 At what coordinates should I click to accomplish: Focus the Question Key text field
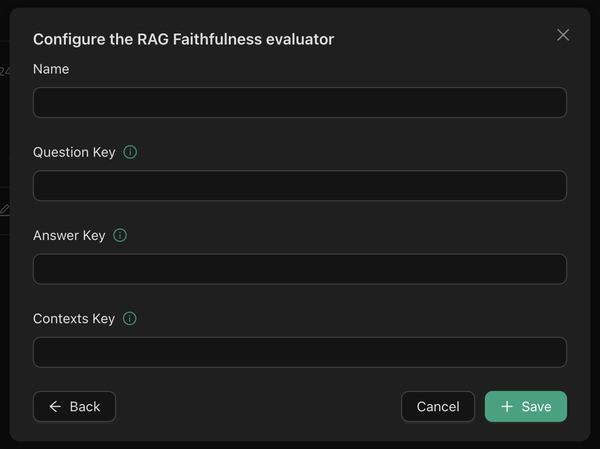click(x=300, y=186)
